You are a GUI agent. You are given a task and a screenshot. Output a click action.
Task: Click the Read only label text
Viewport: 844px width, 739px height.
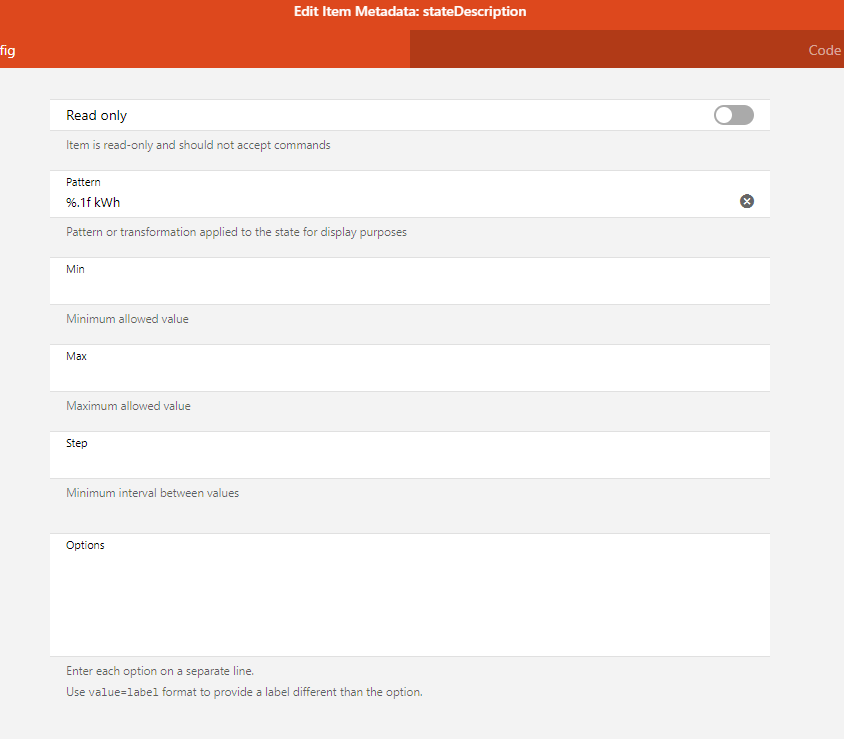(x=97, y=115)
